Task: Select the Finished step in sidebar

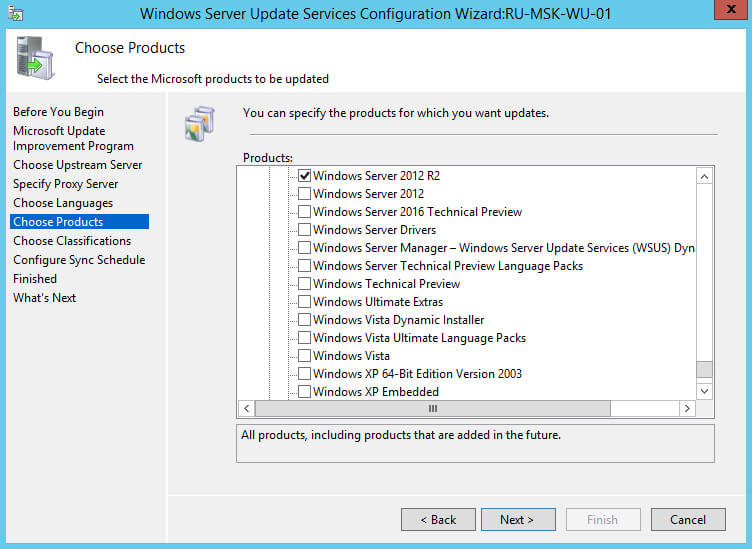Action: coord(35,279)
